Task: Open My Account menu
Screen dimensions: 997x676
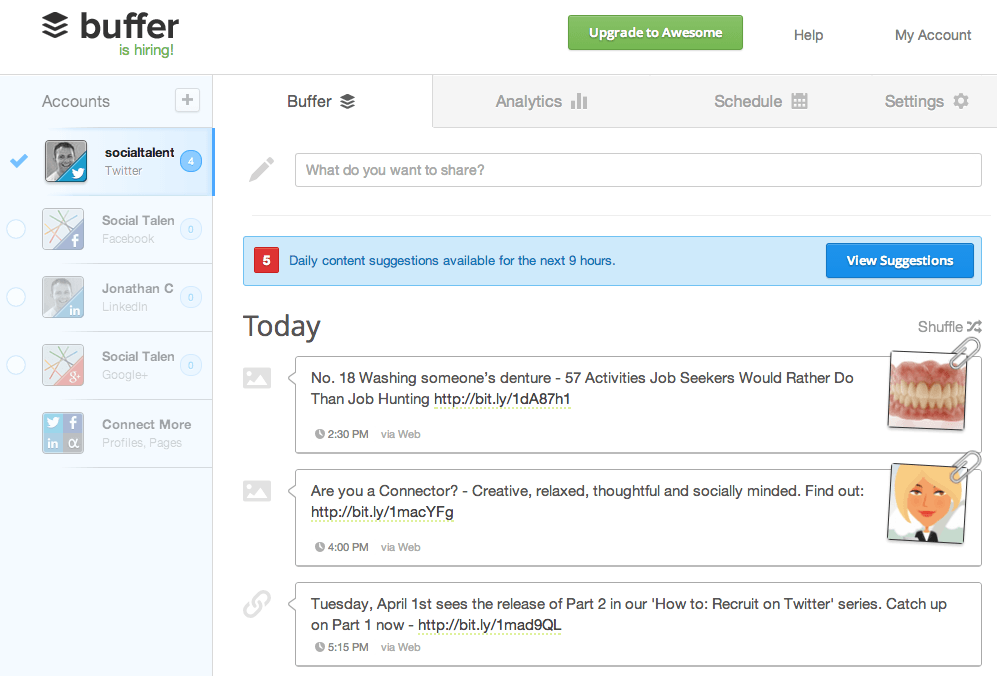Action: (933, 35)
